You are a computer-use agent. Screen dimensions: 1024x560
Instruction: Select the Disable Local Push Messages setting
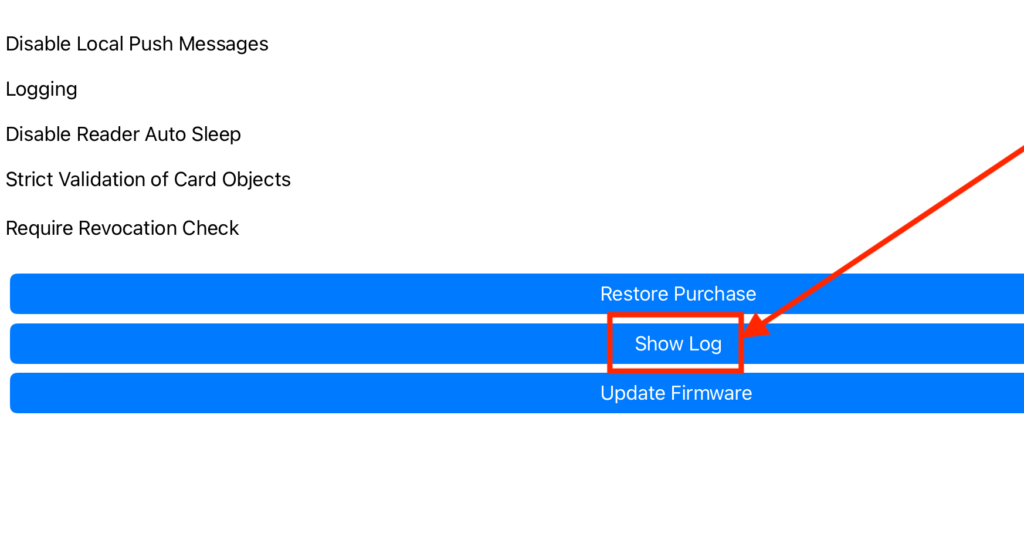[x=137, y=44]
